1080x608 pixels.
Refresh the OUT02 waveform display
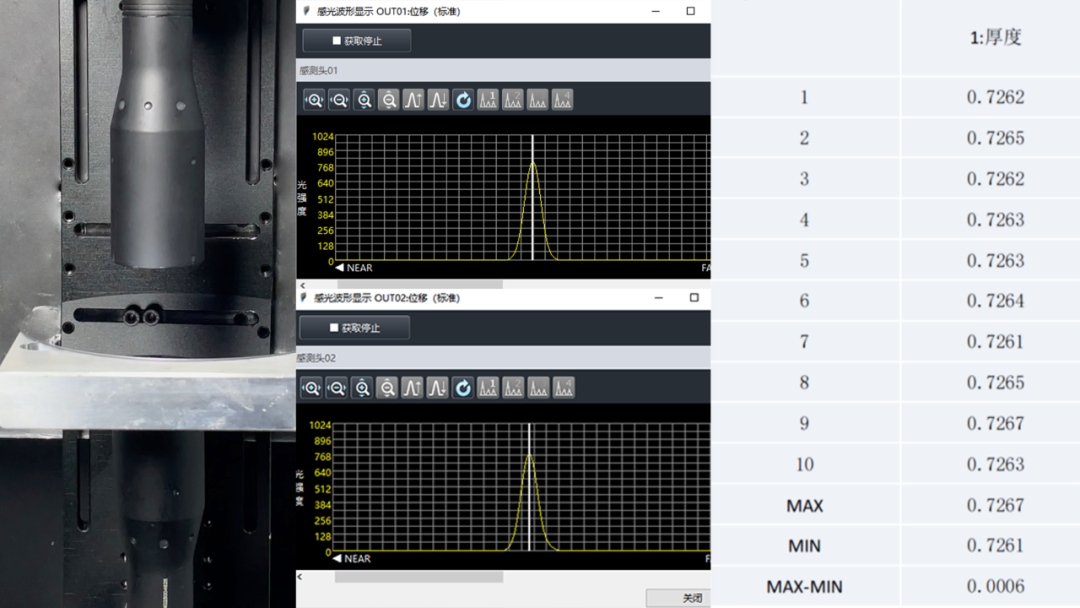(462, 388)
